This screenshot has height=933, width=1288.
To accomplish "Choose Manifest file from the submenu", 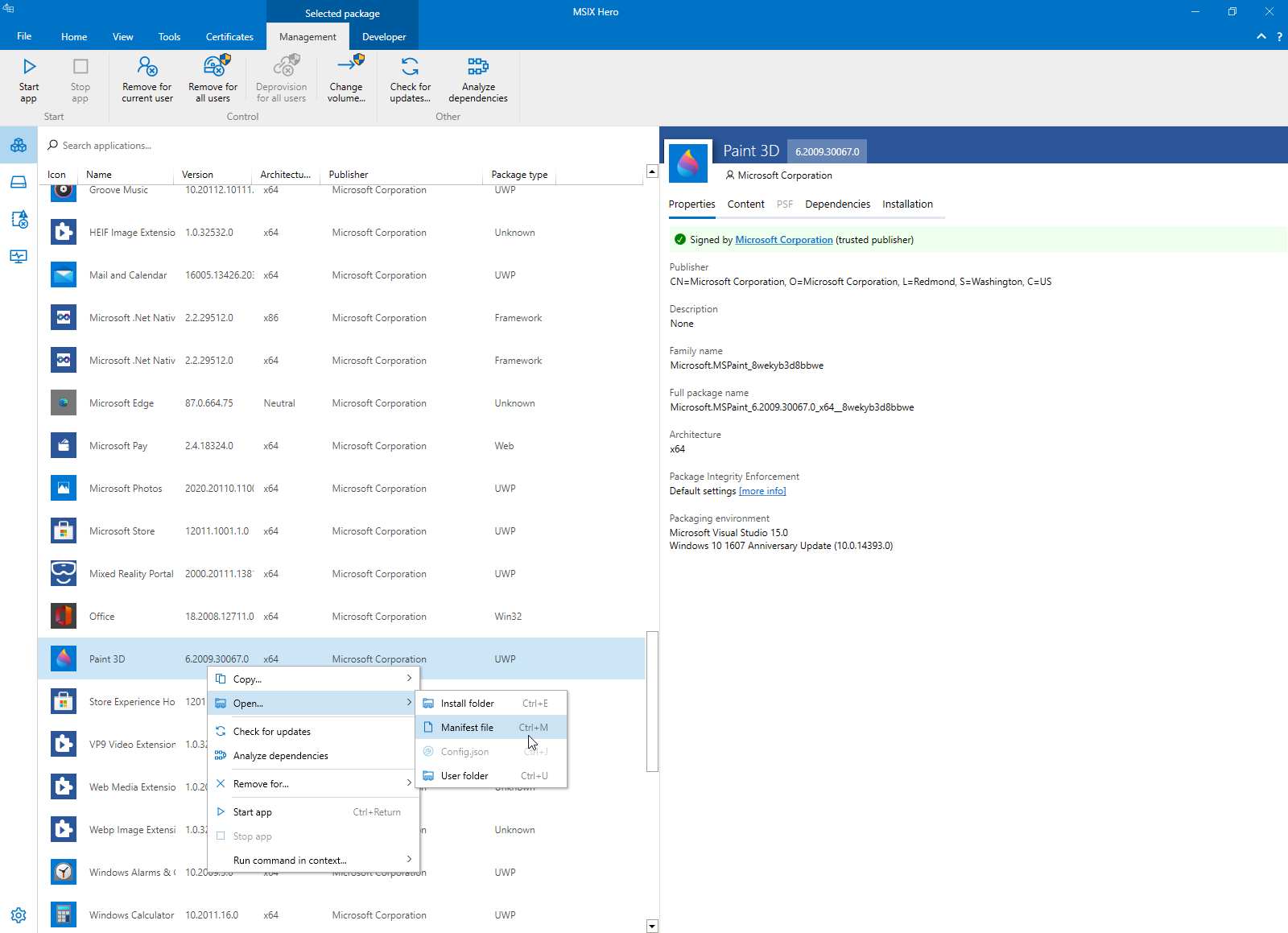I will [492, 728].
